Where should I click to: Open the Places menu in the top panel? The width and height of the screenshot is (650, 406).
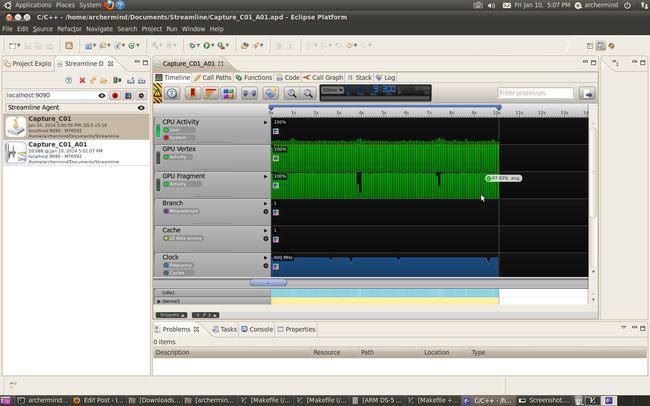[x=65, y=5]
